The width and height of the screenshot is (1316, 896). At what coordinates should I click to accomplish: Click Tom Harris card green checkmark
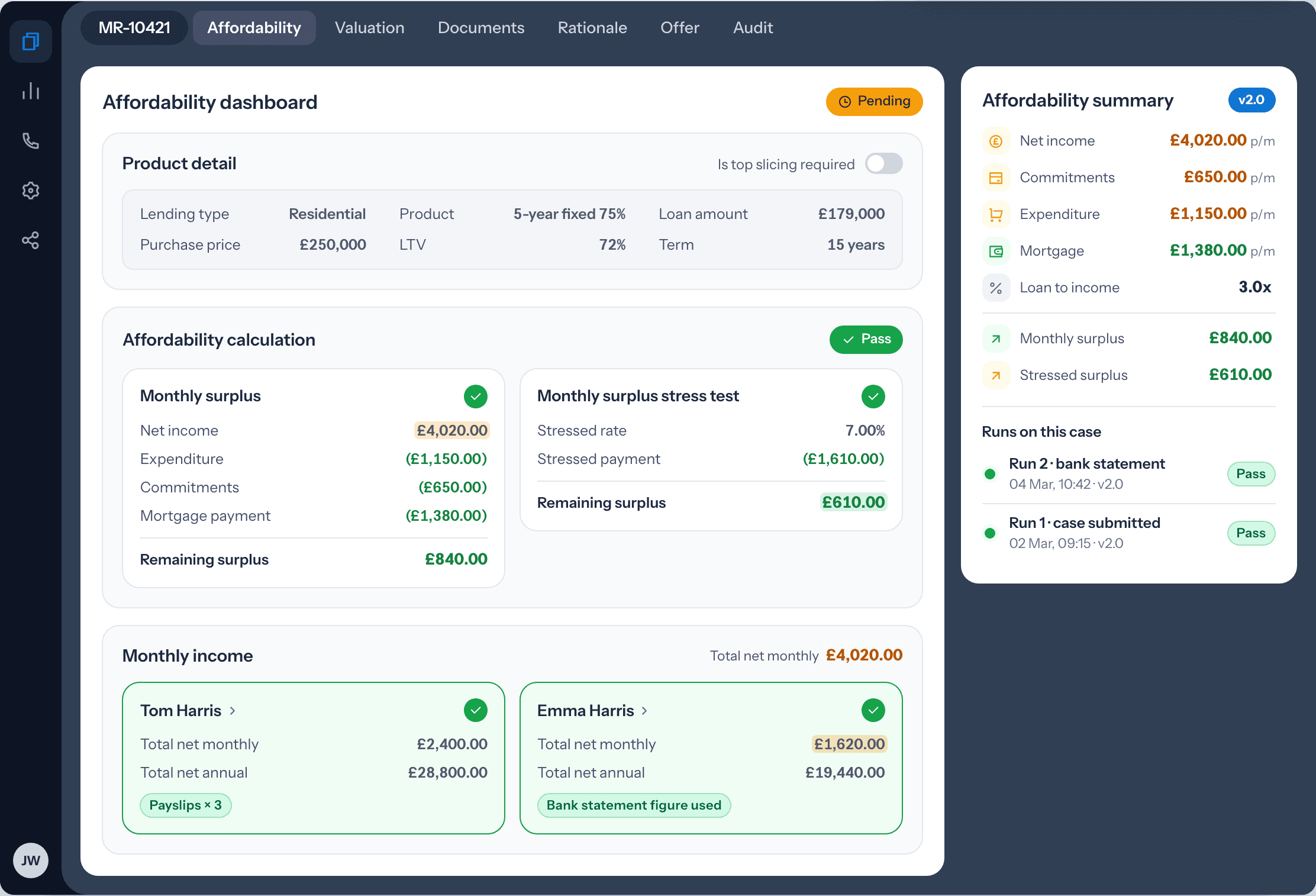(476, 710)
